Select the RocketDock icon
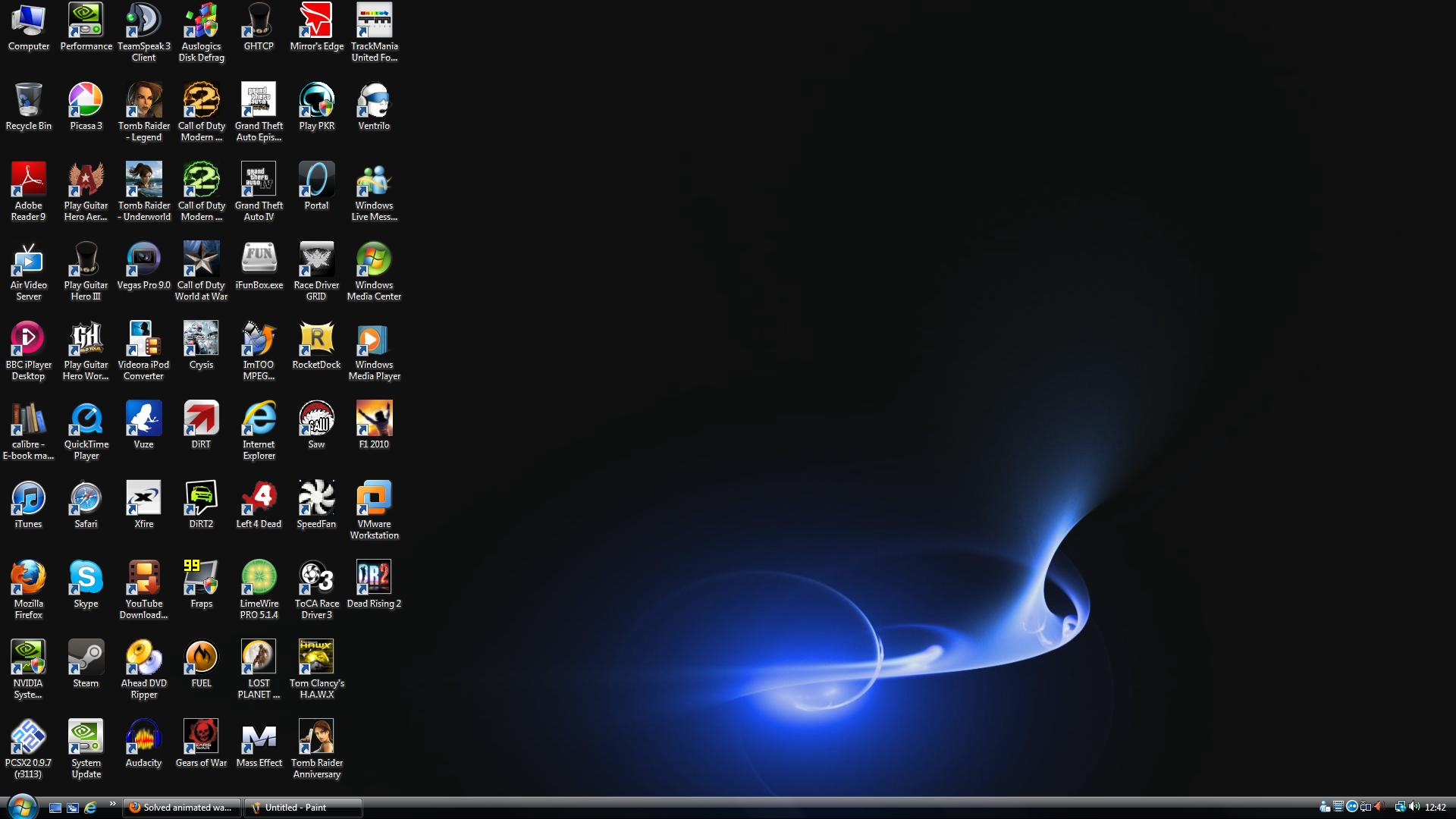 316,339
